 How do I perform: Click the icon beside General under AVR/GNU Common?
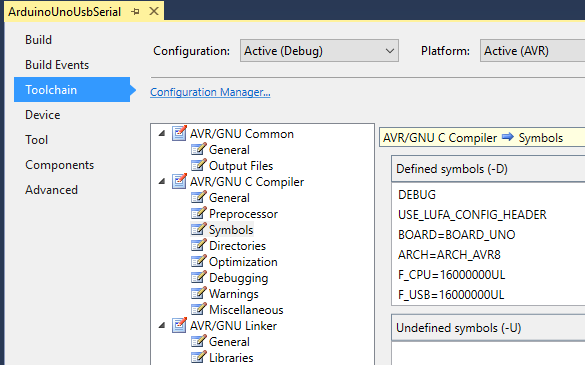[x=198, y=149]
